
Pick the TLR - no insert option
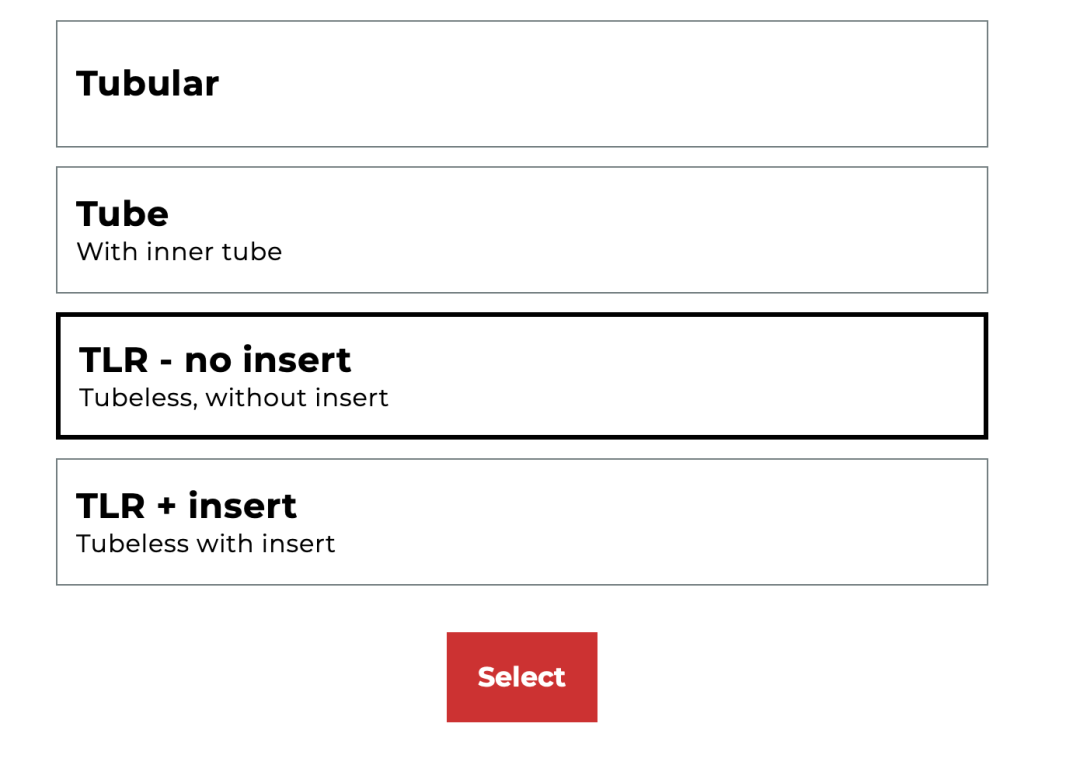(521, 376)
